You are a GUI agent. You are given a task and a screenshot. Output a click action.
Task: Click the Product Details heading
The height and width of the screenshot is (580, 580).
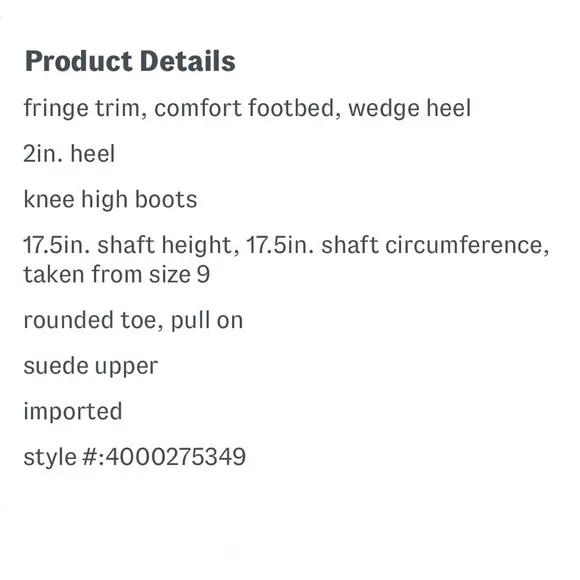pos(130,61)
